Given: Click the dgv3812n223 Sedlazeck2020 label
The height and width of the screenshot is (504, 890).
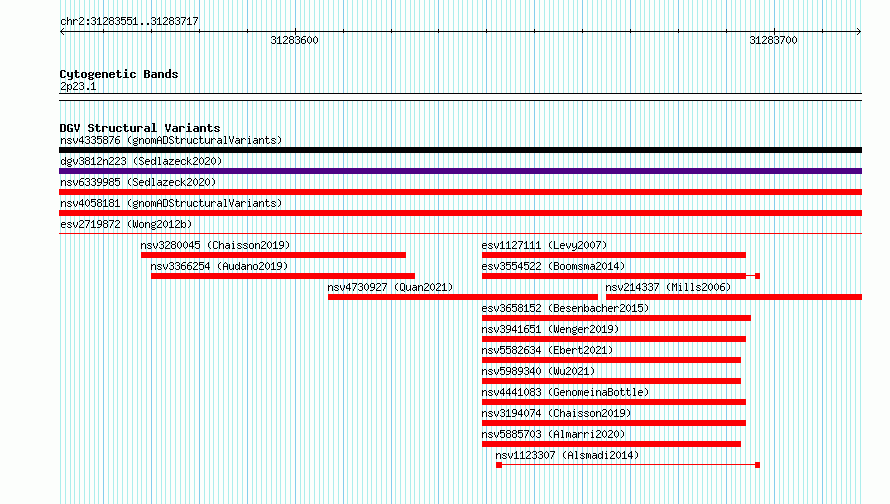Looking at the screenshot, I should [x=141, y=161].
